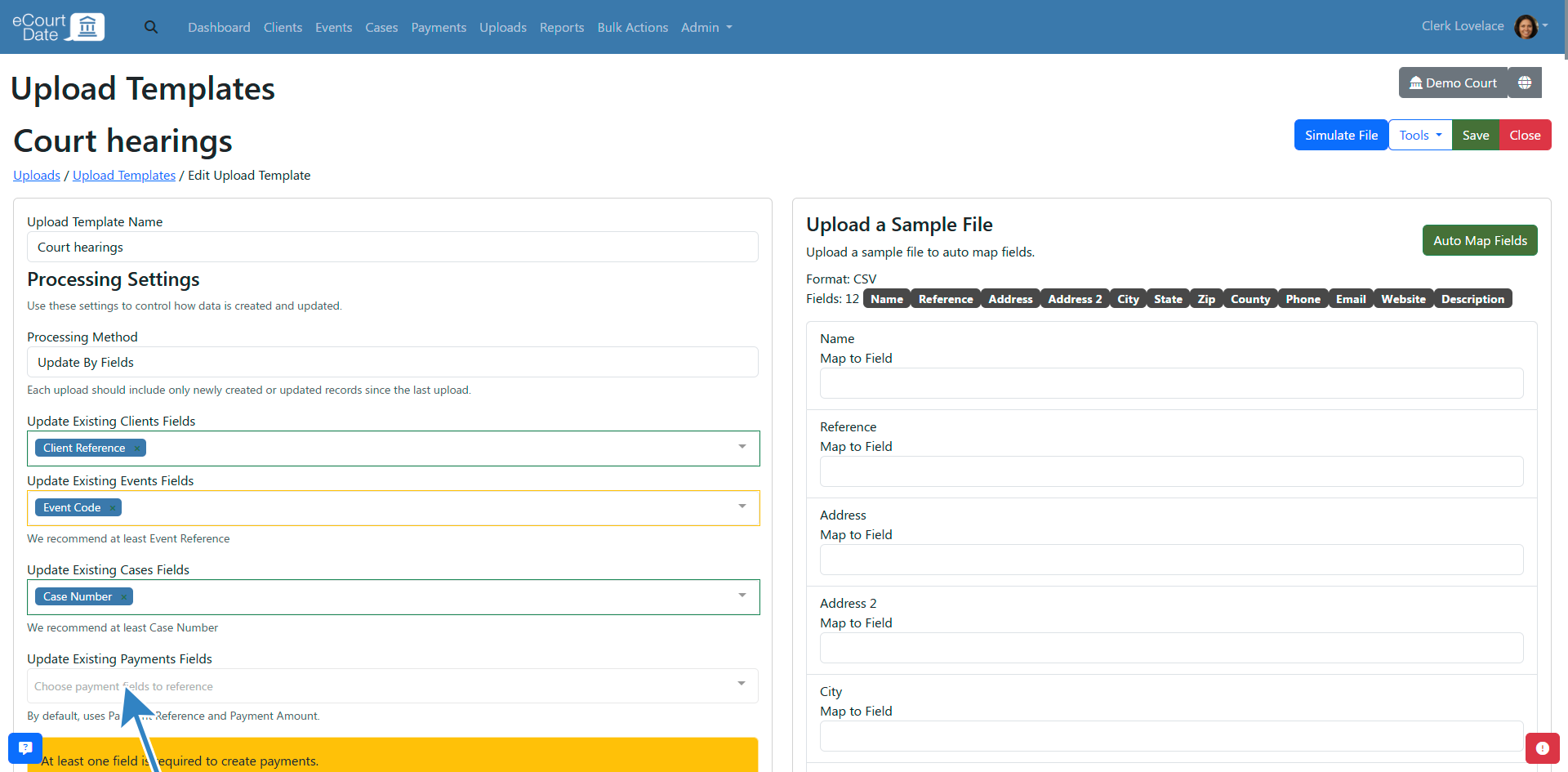The width and height of the screenshot is (1568, 772).
Task: Click the Name field badge
Action: click(x=886, y=299)
